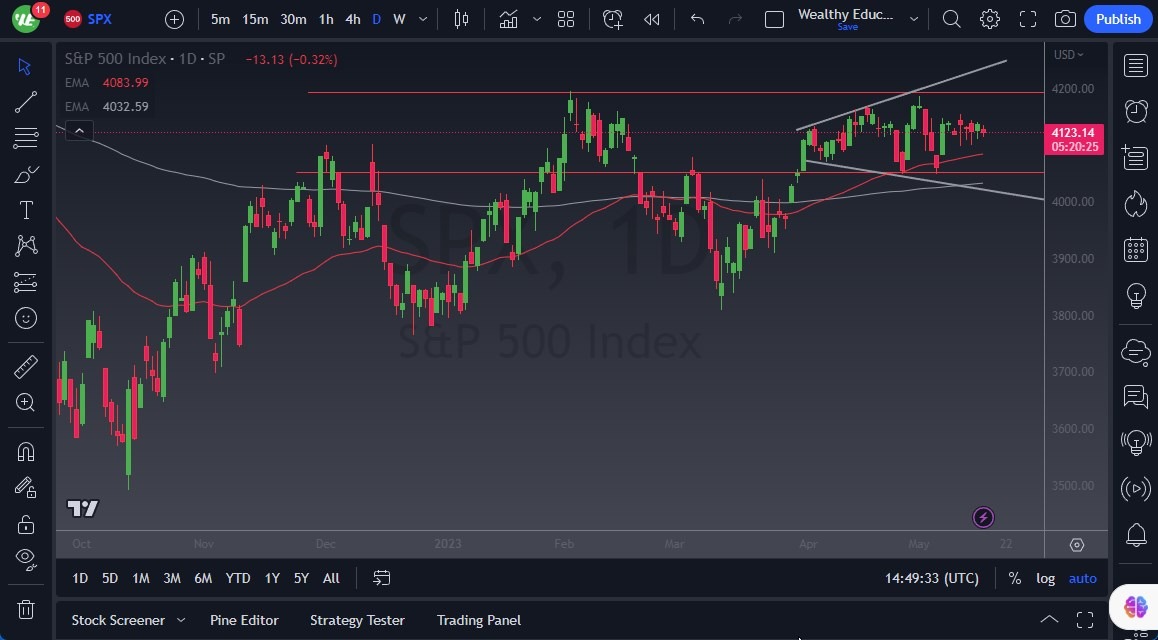
Task: Open the chat speech bubbles panel
Action: click(1136, 396)
